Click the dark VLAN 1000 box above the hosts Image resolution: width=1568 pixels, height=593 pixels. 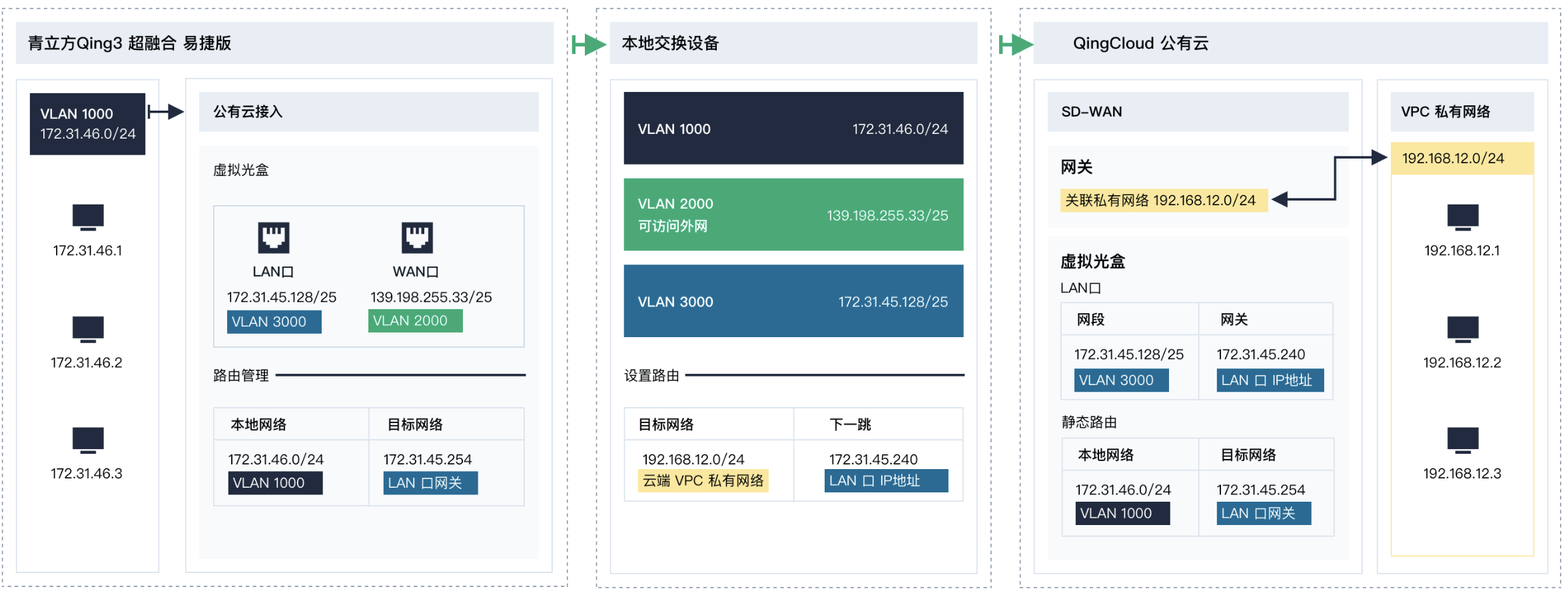click(87, 124)
